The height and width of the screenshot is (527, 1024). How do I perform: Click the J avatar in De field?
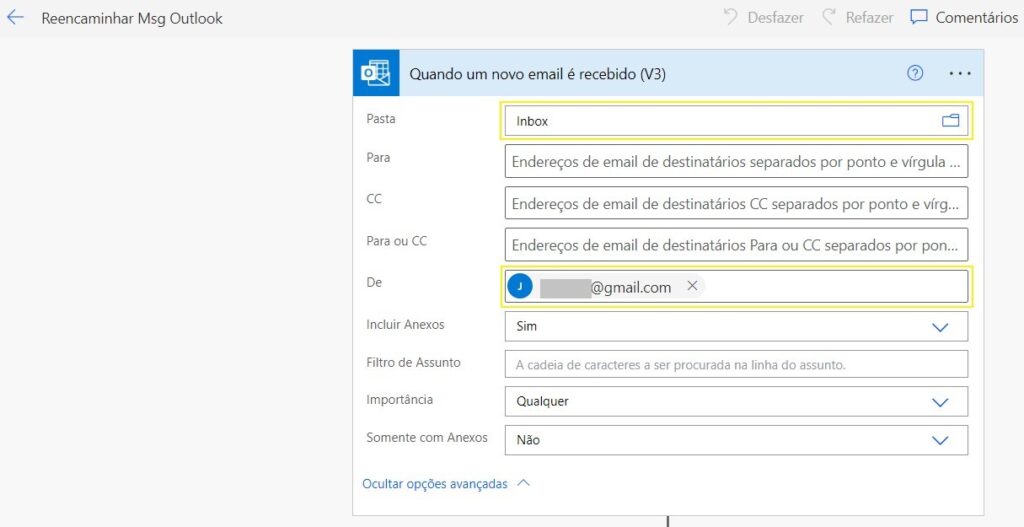tap(520, 287)
